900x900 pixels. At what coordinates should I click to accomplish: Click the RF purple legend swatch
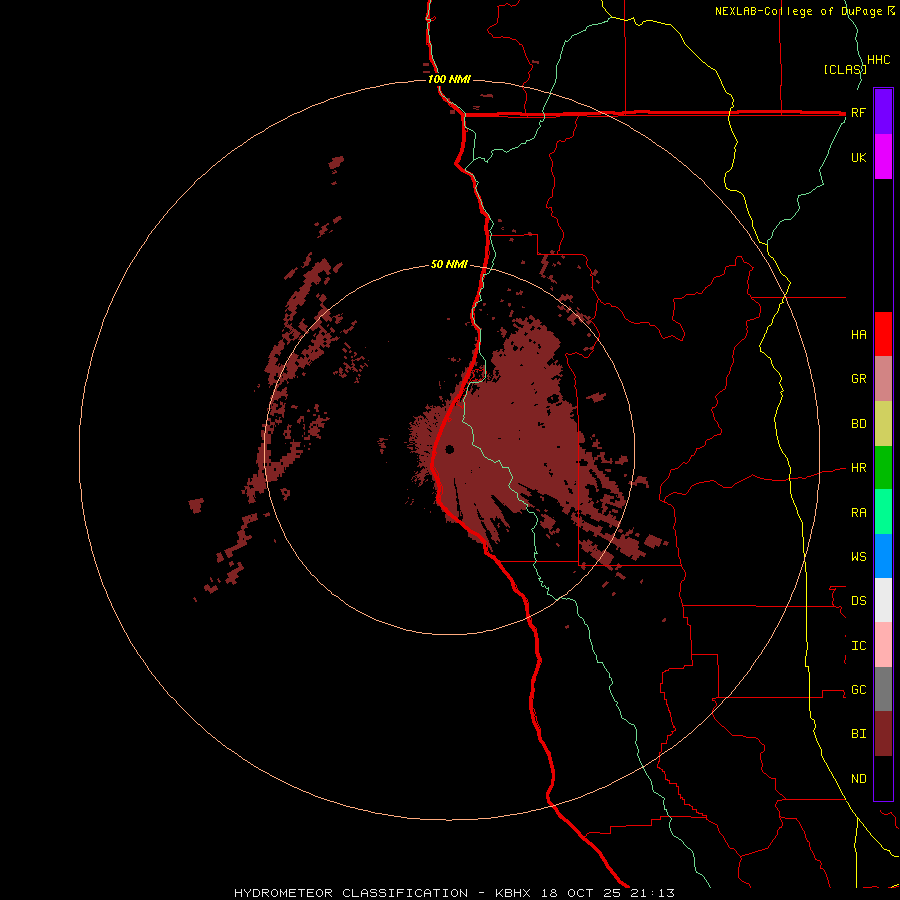click(x=883, y=112)
